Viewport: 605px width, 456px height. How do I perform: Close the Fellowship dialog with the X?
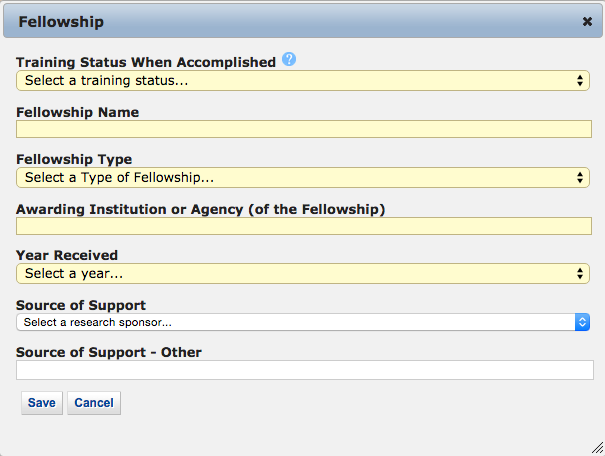click(587, 21)
